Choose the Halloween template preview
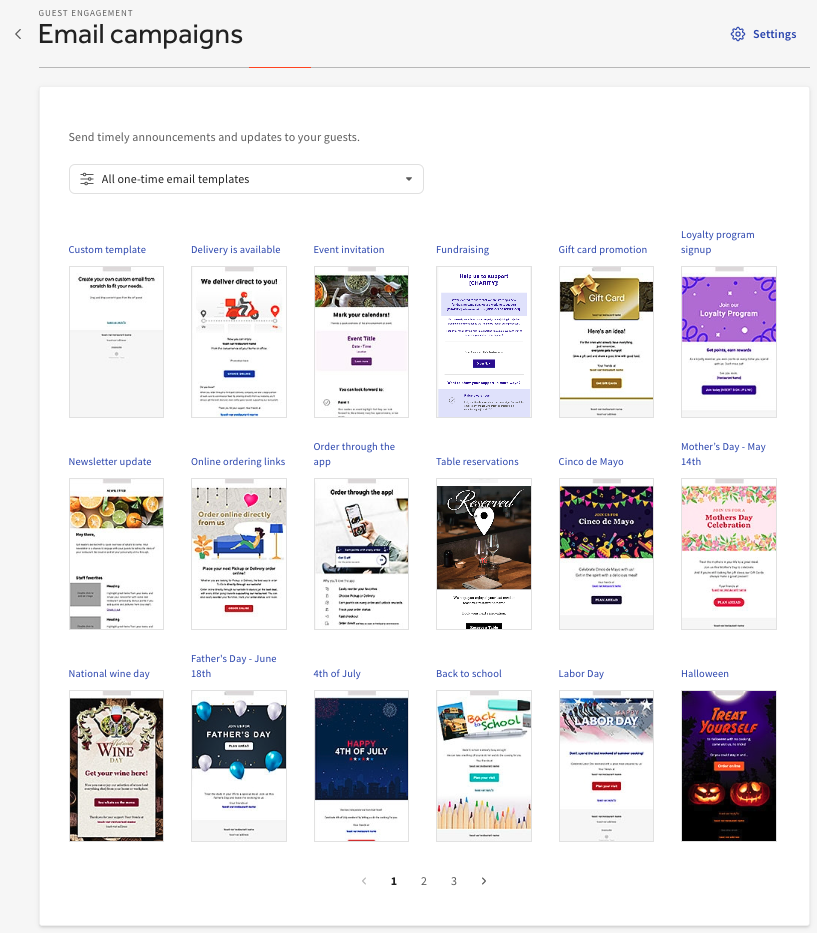 point(729,766)
